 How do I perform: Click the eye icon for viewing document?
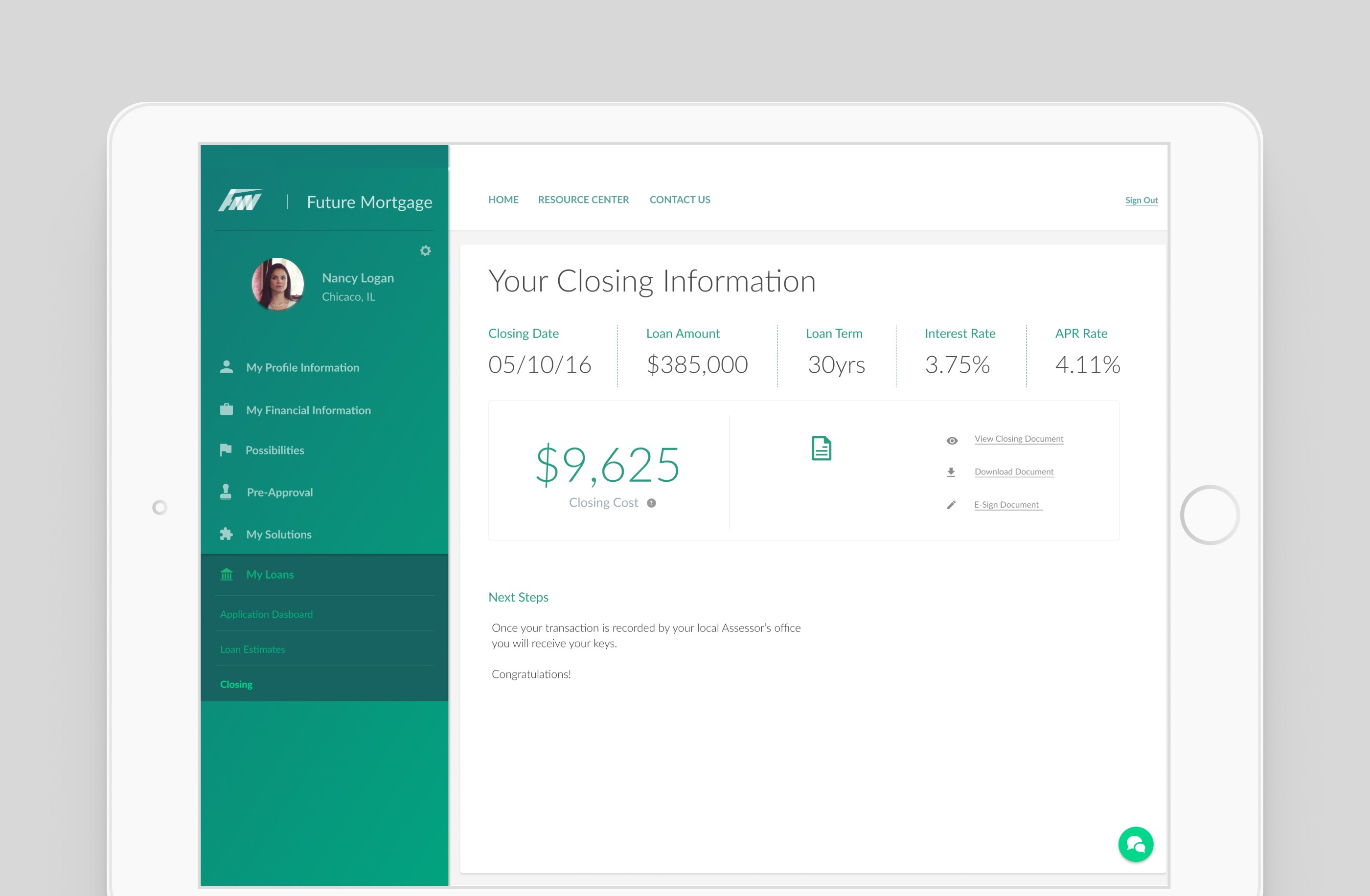(x=952, y=441)
